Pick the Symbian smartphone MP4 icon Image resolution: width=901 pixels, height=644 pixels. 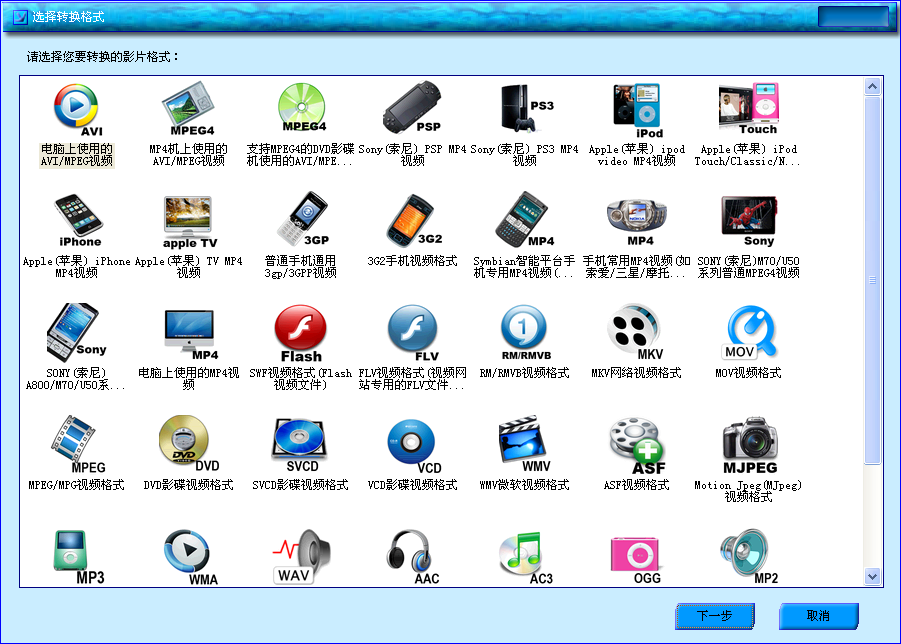[x=525, y=219]
